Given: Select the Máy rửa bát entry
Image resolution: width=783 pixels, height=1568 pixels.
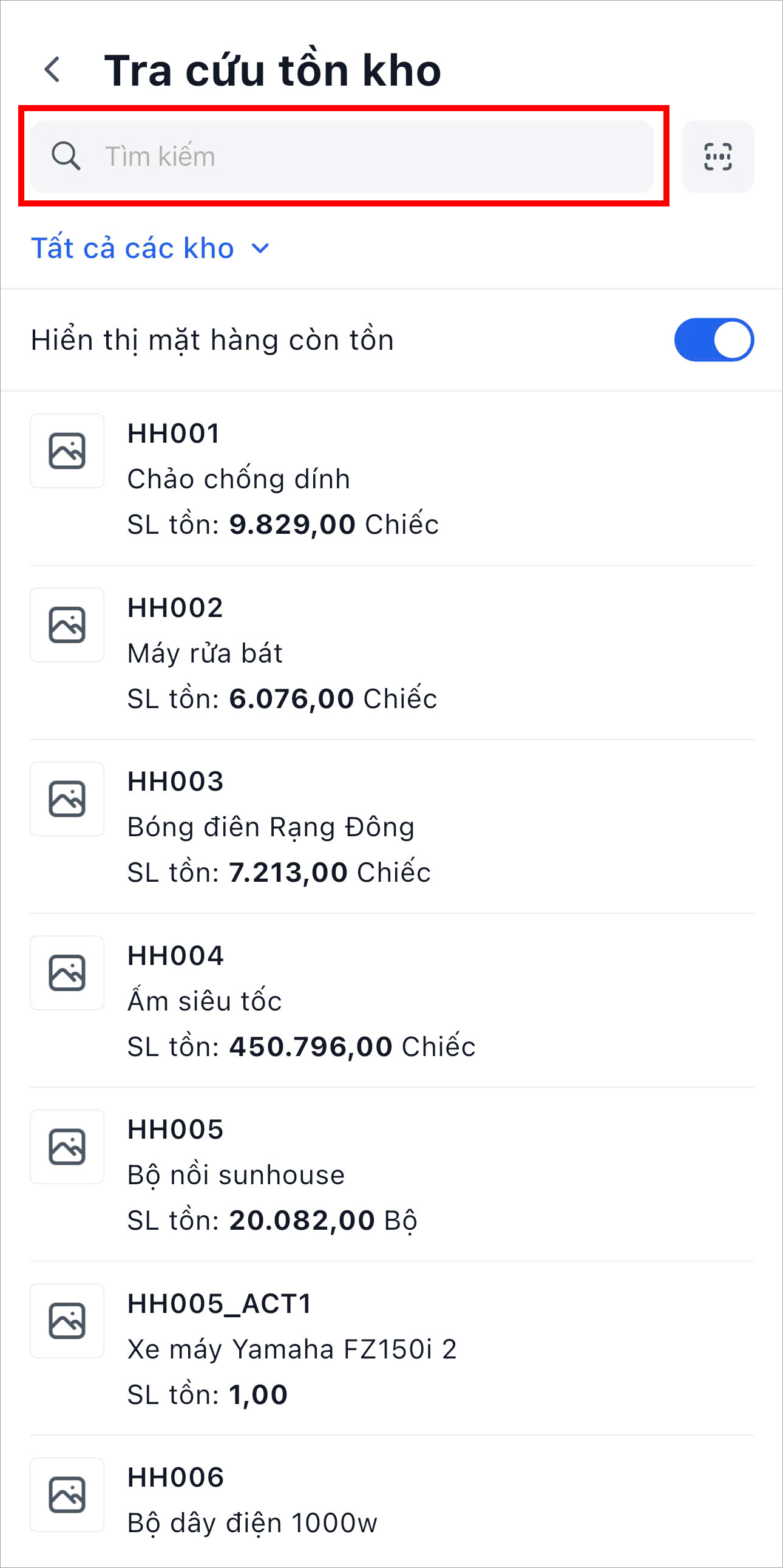Looking at the screenshot, I should [205, 653].
